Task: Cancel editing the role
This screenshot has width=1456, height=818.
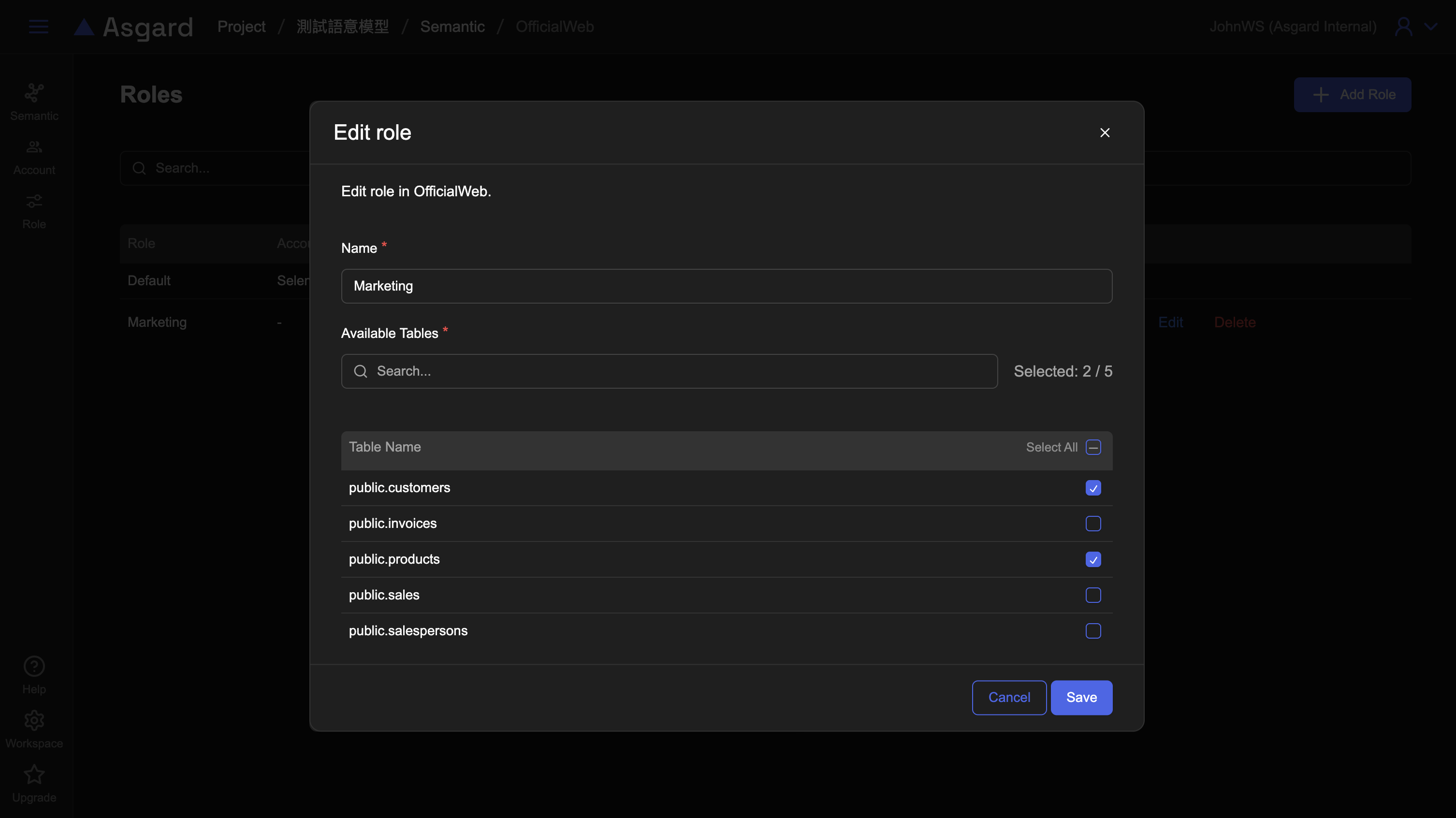Action: coord(1008,698)
